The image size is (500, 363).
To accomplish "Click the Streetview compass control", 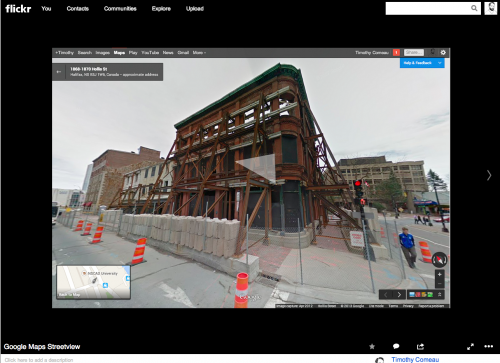I will [x=439, y=259].
